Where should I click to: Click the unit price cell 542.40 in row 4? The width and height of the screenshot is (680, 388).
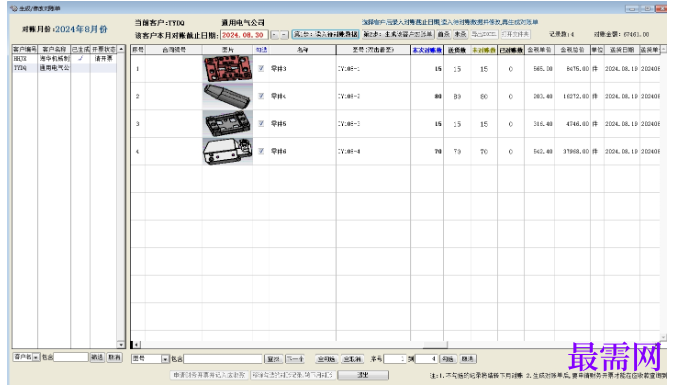point(539,151)
